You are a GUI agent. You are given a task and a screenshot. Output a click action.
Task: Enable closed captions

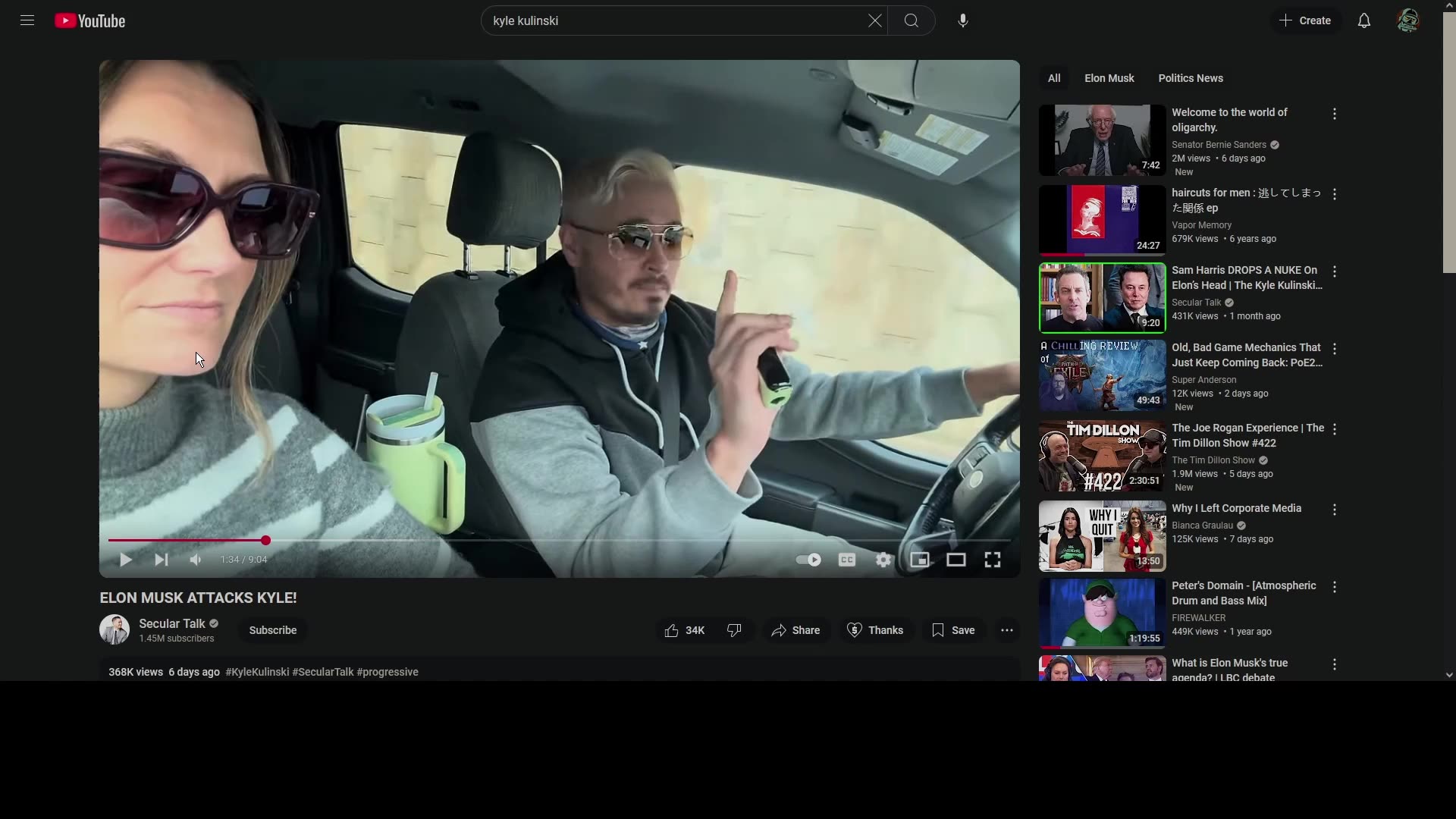coord(846,560)
